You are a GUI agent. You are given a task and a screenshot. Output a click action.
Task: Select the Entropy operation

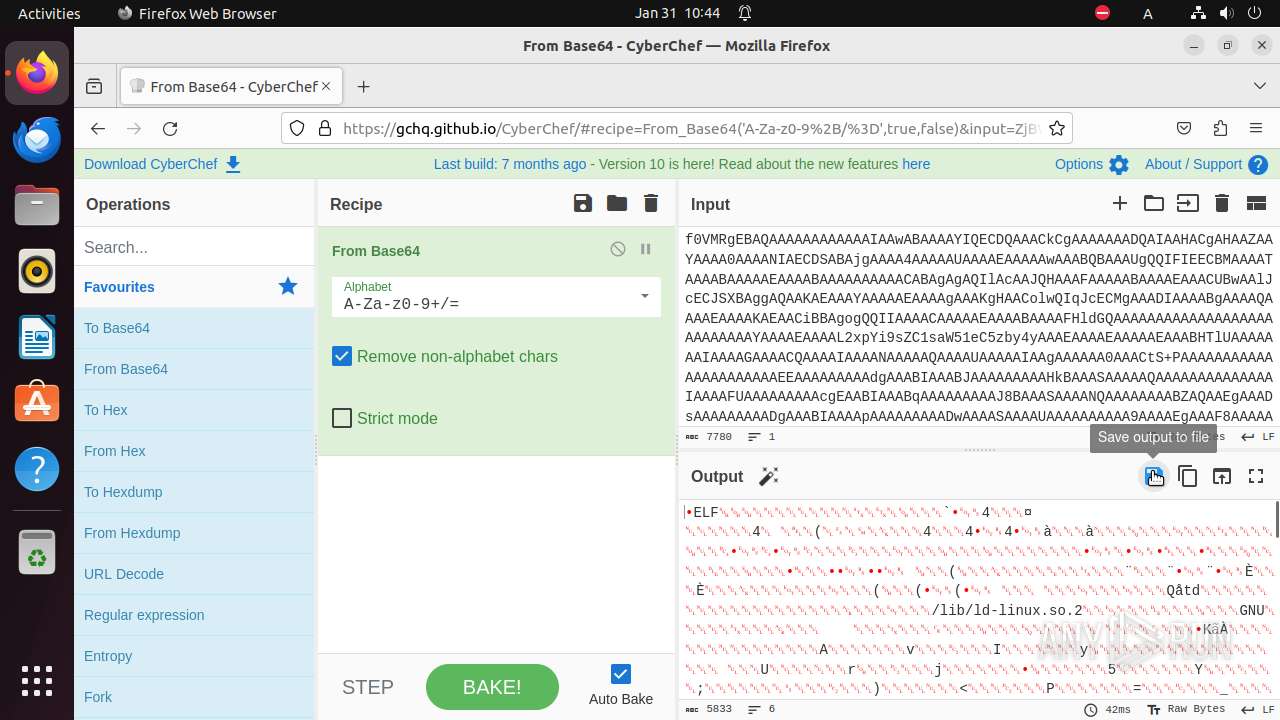[194, 656]
